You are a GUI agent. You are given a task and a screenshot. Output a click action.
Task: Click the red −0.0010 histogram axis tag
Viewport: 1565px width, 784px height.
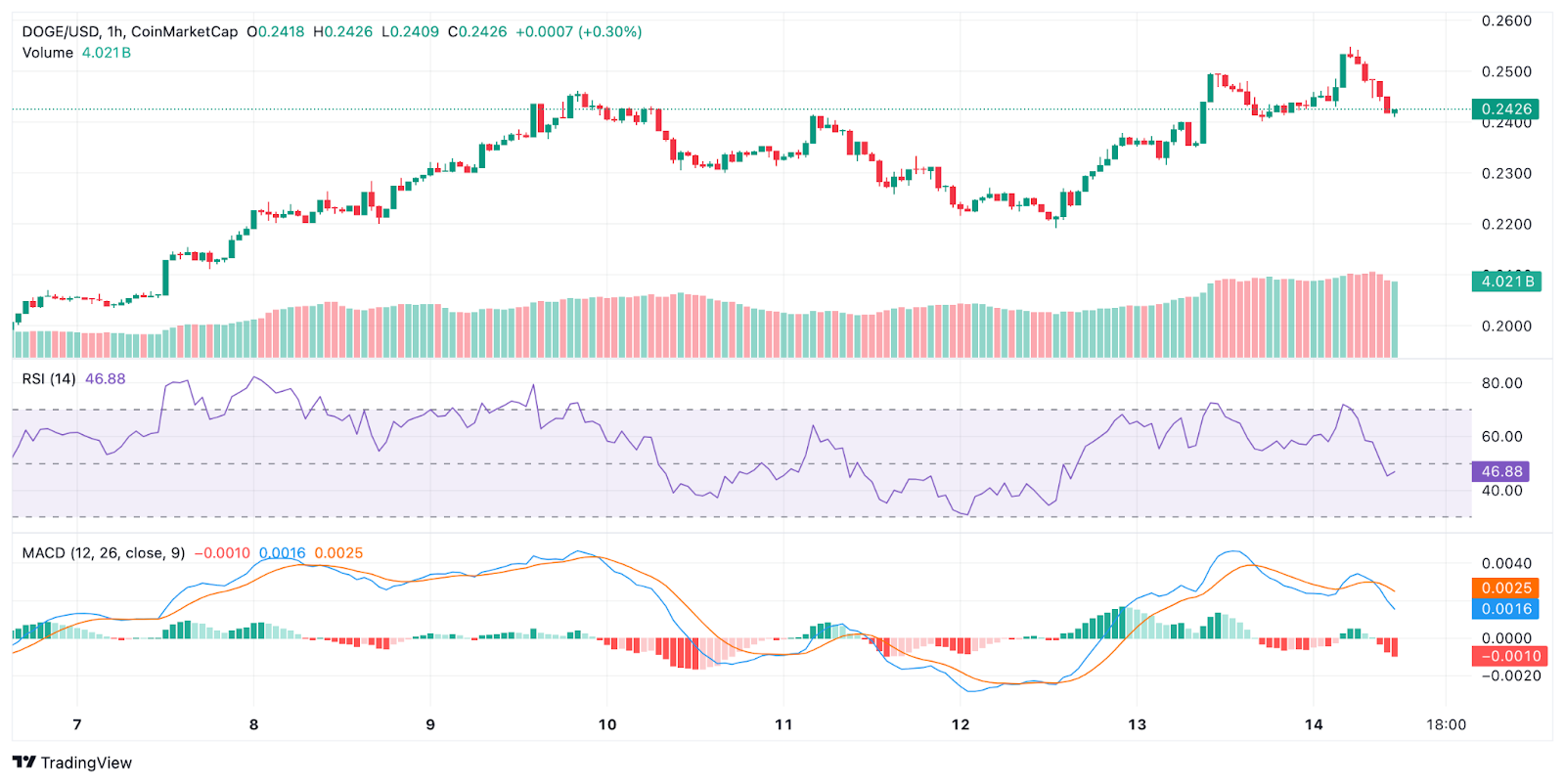click(1508, 656)
